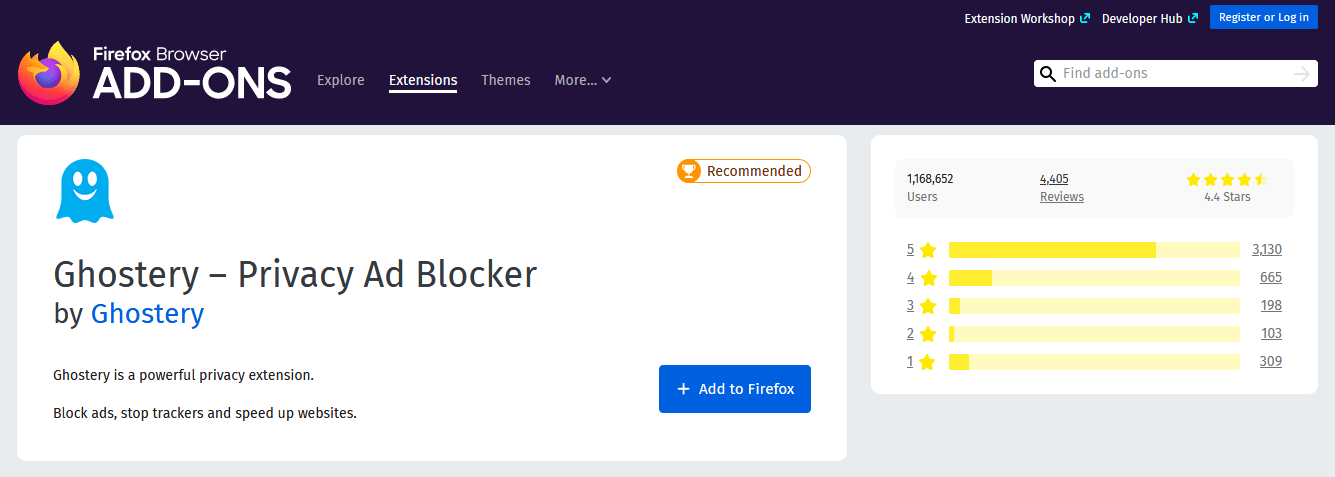The height and width of the screenshot is (477, 1335).
Task: Click the 5-star rating row star
Action: pyautogui.click(x=928, y=250)
